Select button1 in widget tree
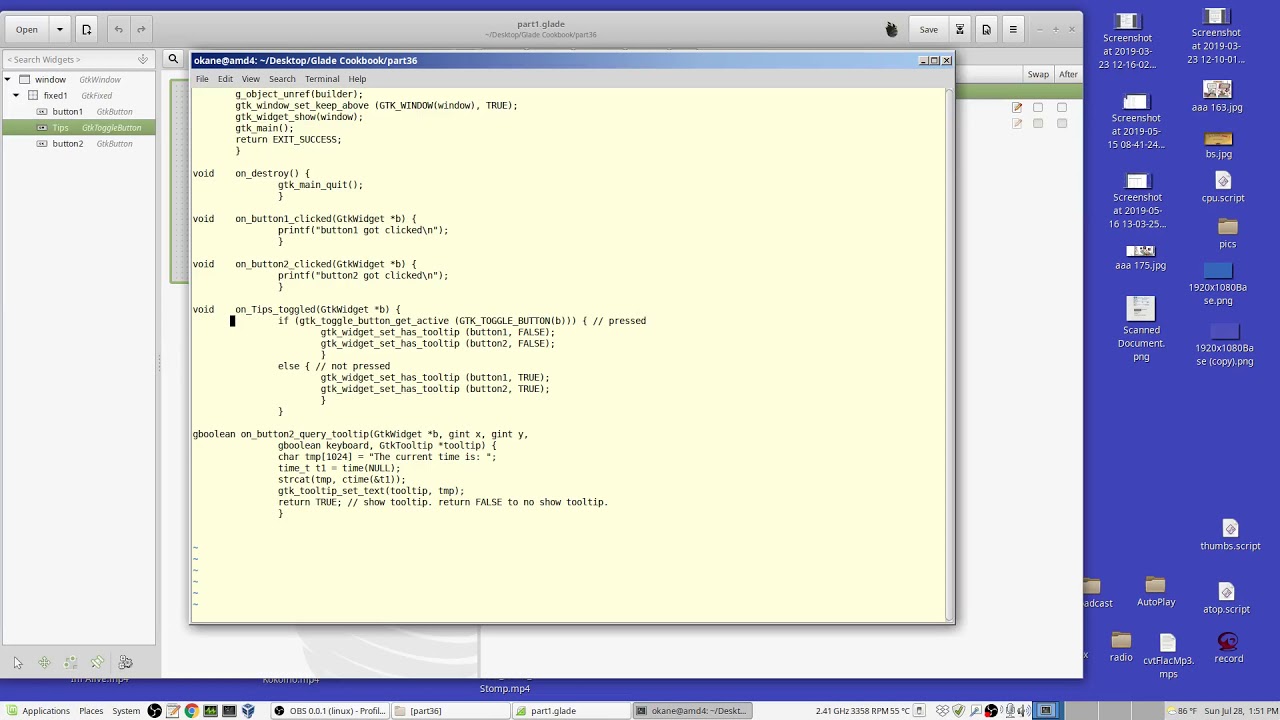The height and width of the screenshot is (720, 1280). point(79,111)
